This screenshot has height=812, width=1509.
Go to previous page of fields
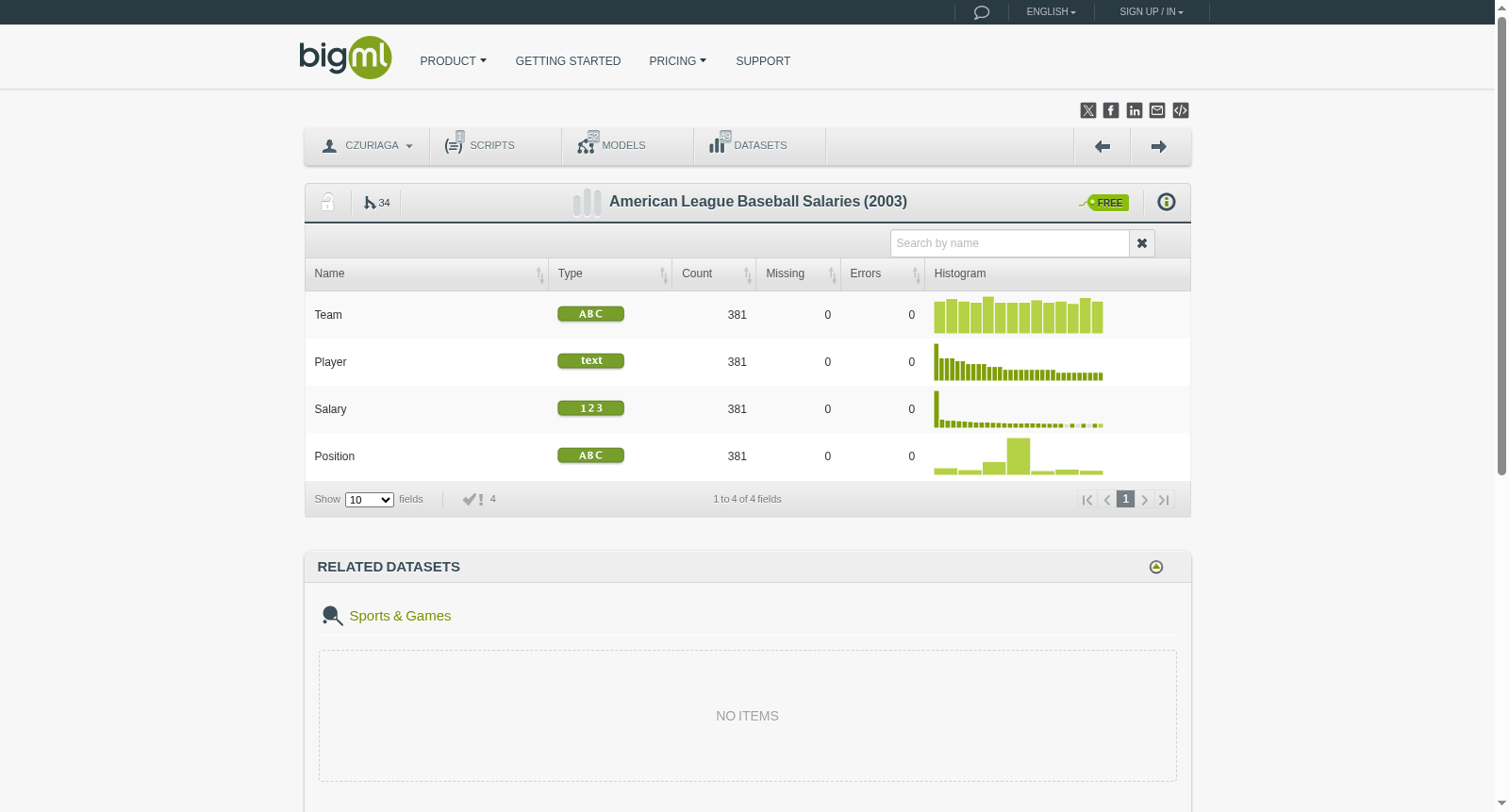point(1107,500)
